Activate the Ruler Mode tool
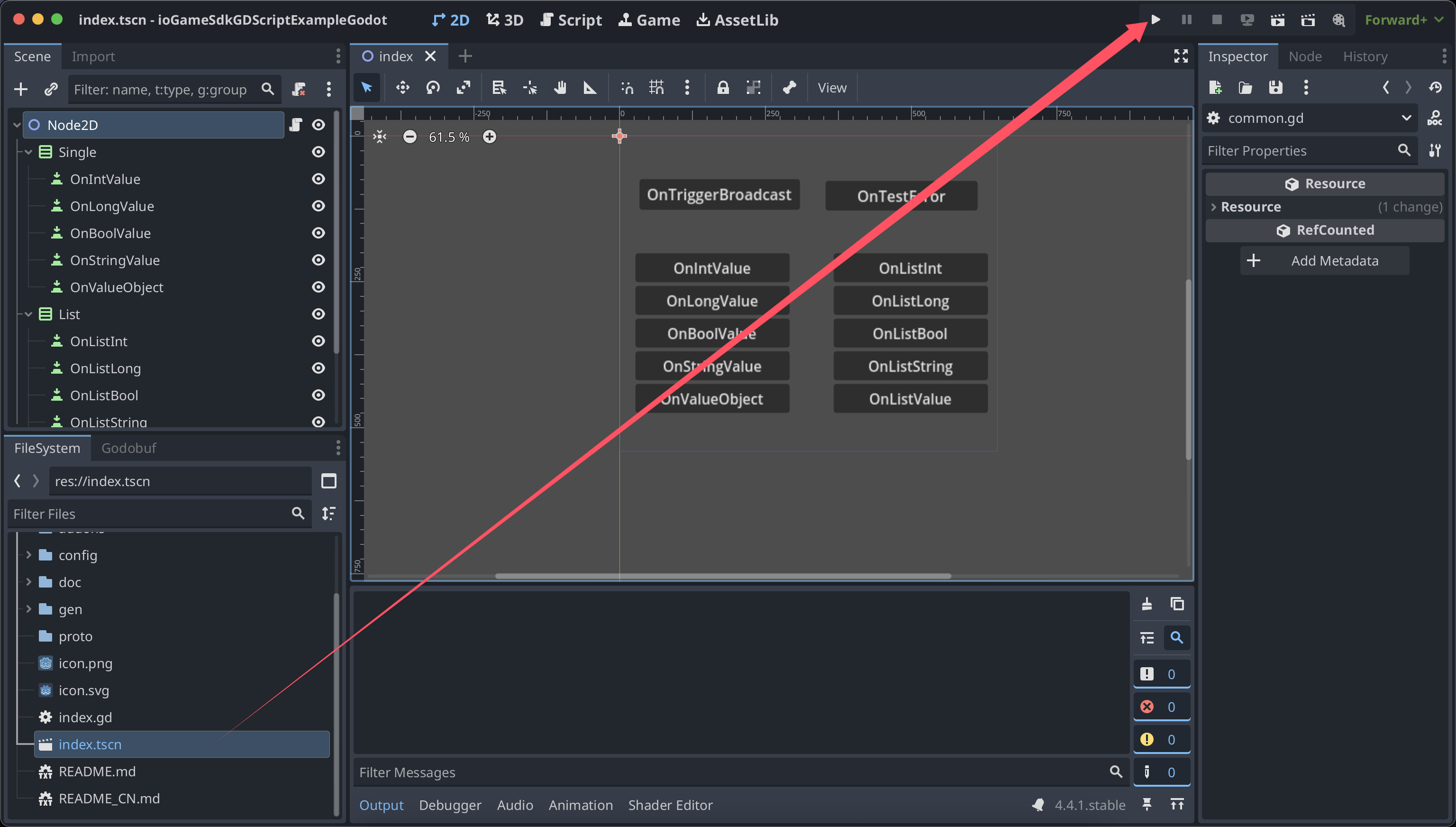 coord(591,87)
